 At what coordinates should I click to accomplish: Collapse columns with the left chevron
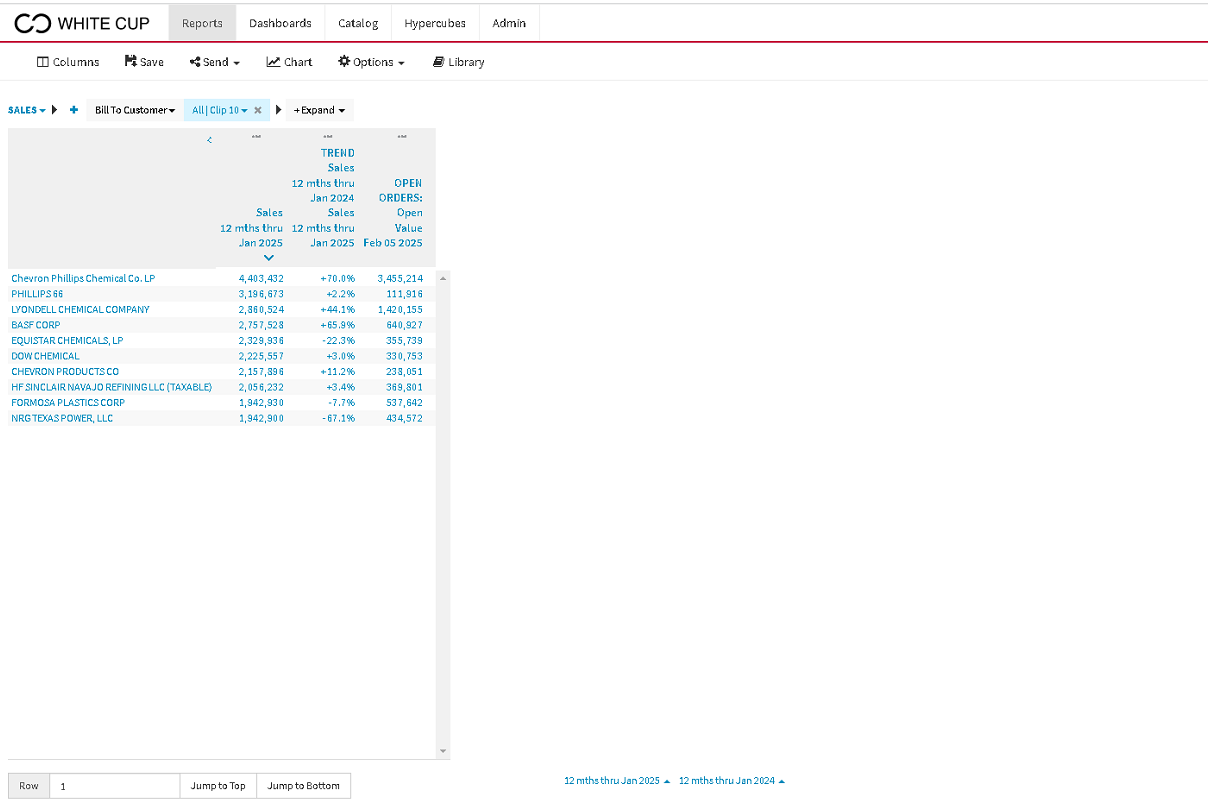[209, 140]
